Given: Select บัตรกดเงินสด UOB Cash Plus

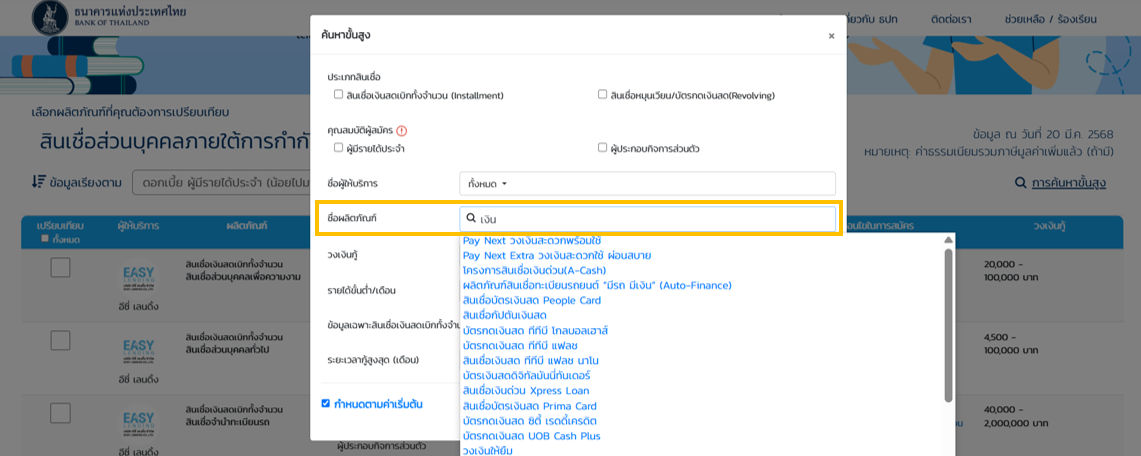Looking at the screenshot, I should [x=531, y=436].
